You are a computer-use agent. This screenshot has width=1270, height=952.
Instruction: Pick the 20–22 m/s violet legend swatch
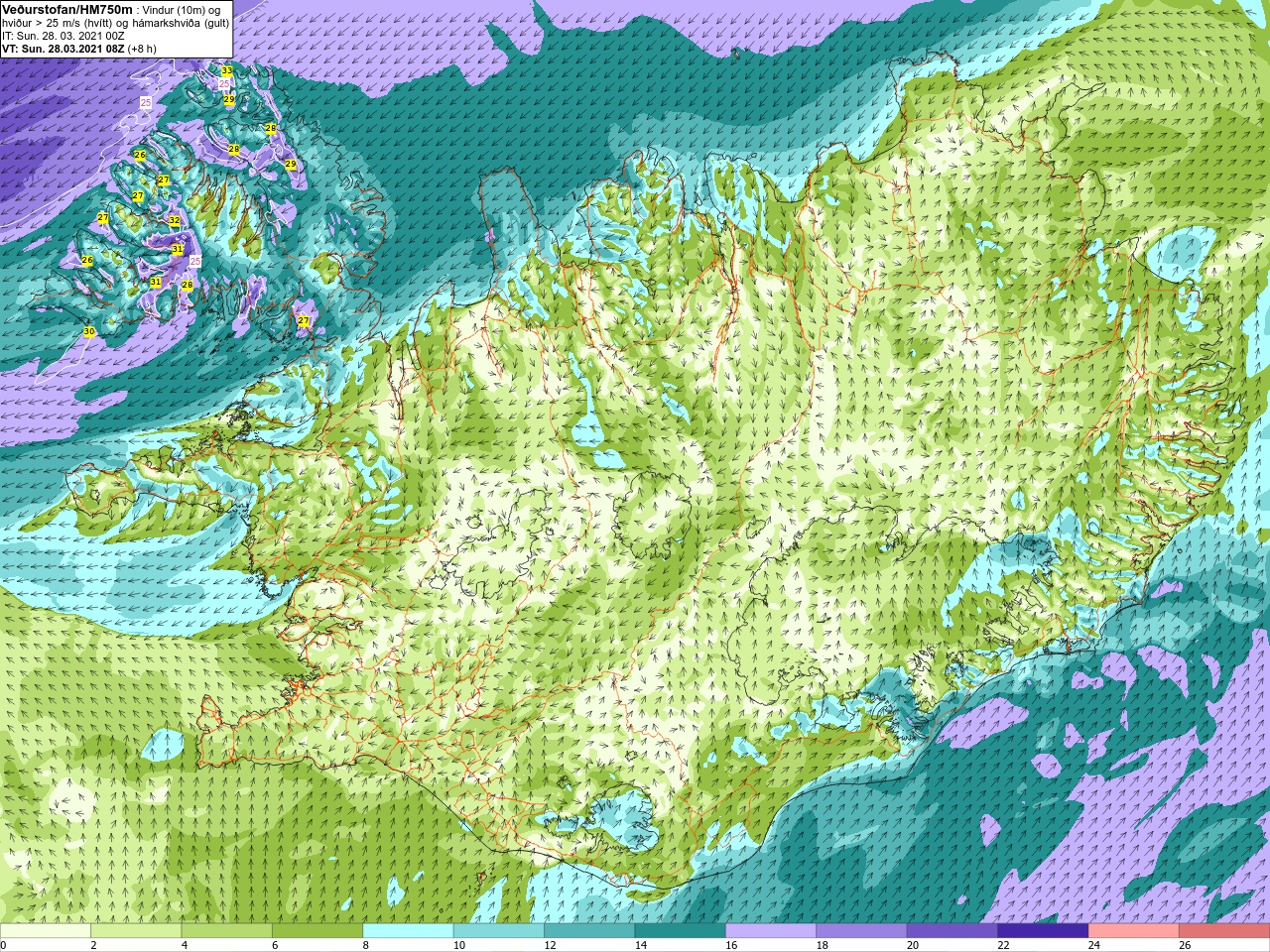952,931
